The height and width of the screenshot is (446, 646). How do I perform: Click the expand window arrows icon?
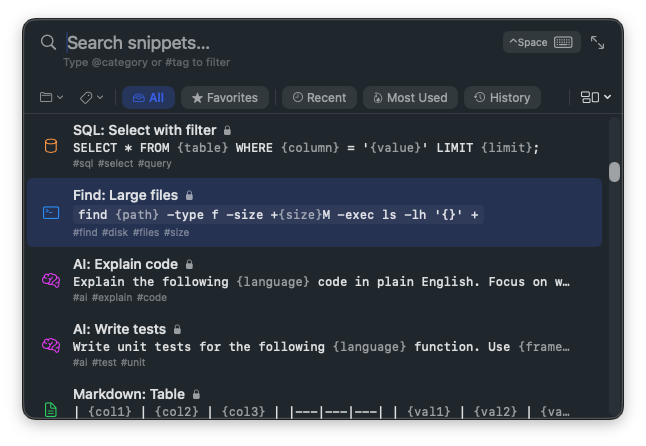[x=597, y=42]
